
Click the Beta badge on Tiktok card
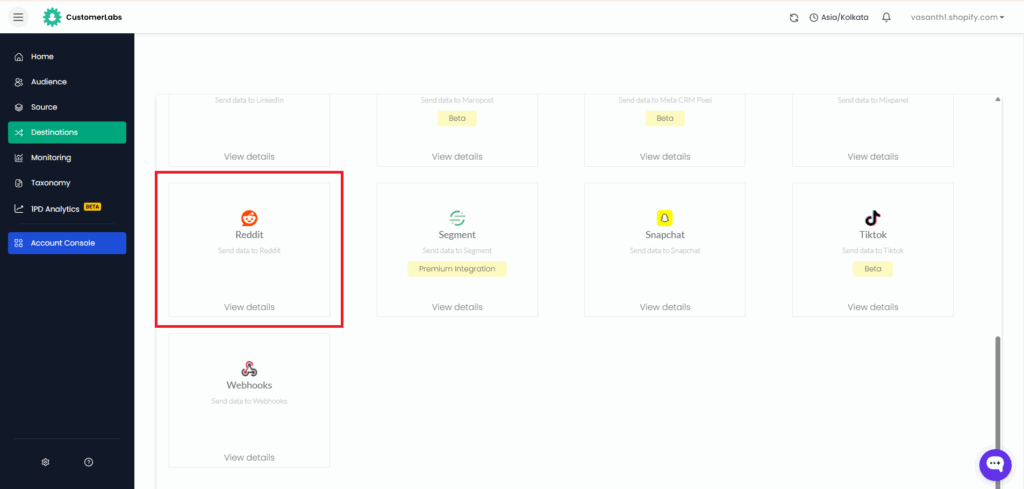coord(872,269)
